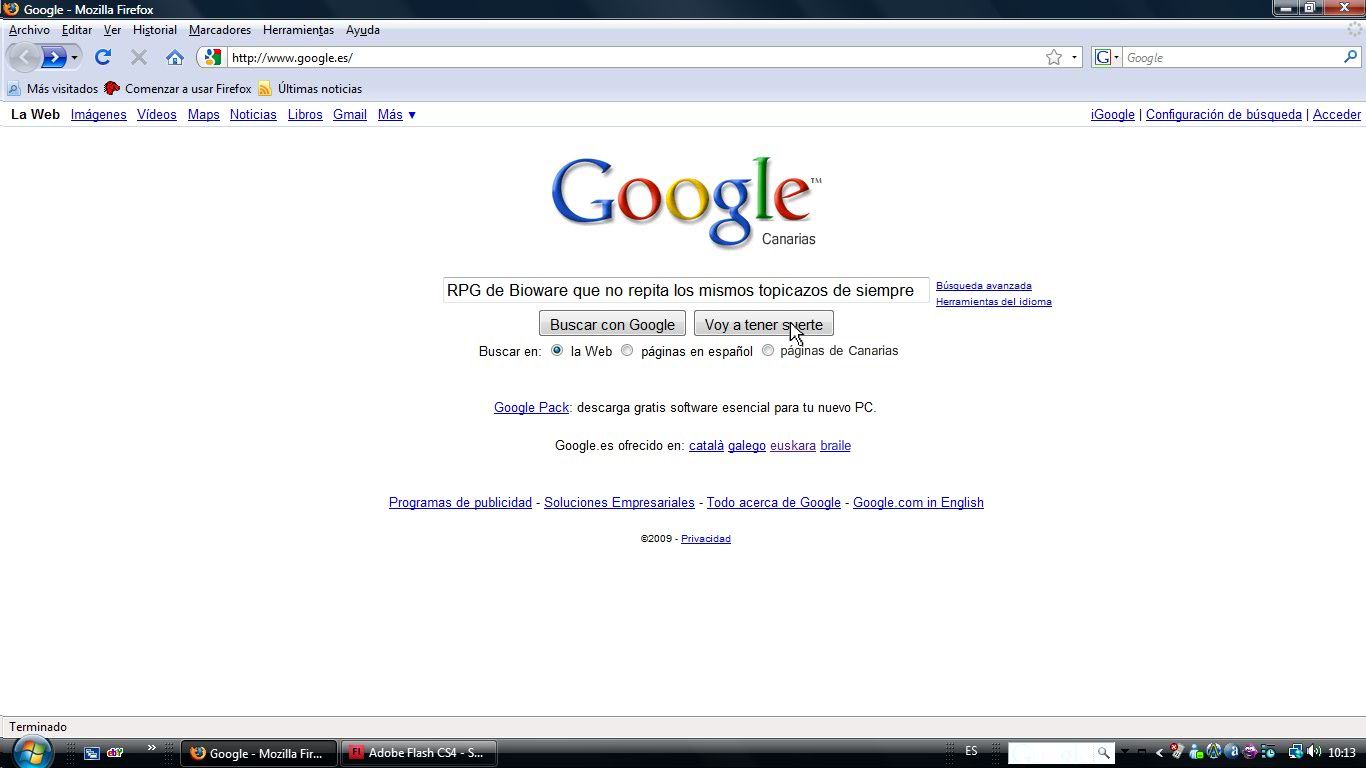Open the volume speaker tray icon

1314,752
